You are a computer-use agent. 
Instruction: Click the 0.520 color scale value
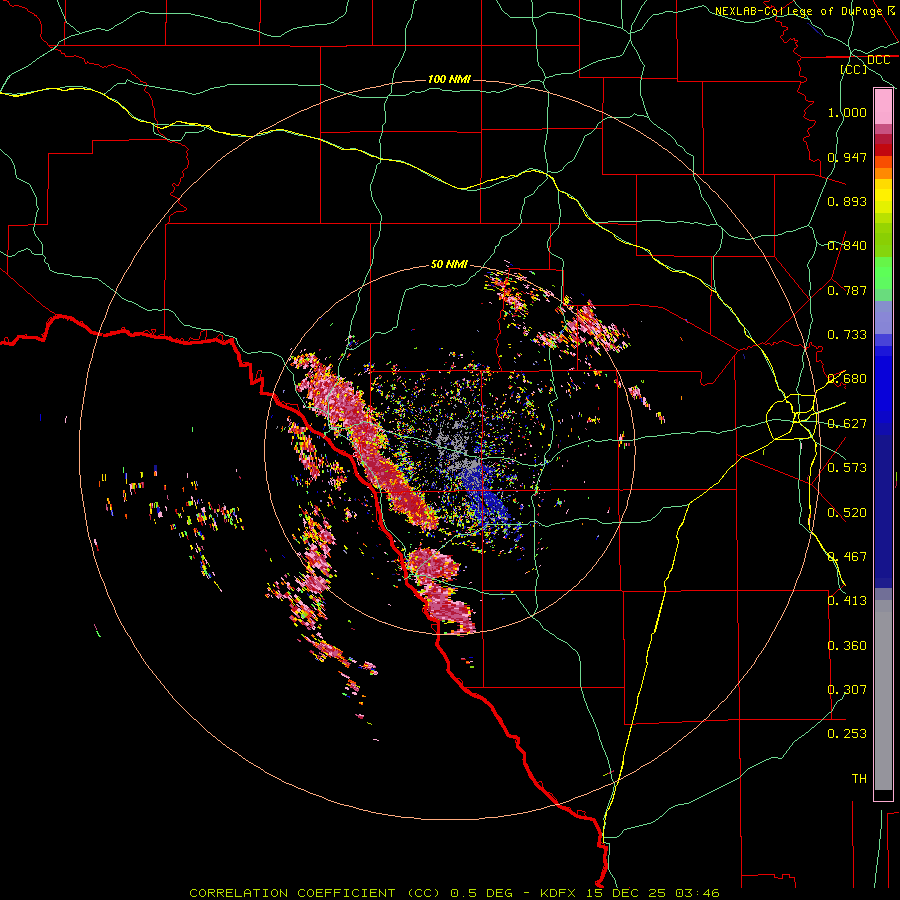847,513
